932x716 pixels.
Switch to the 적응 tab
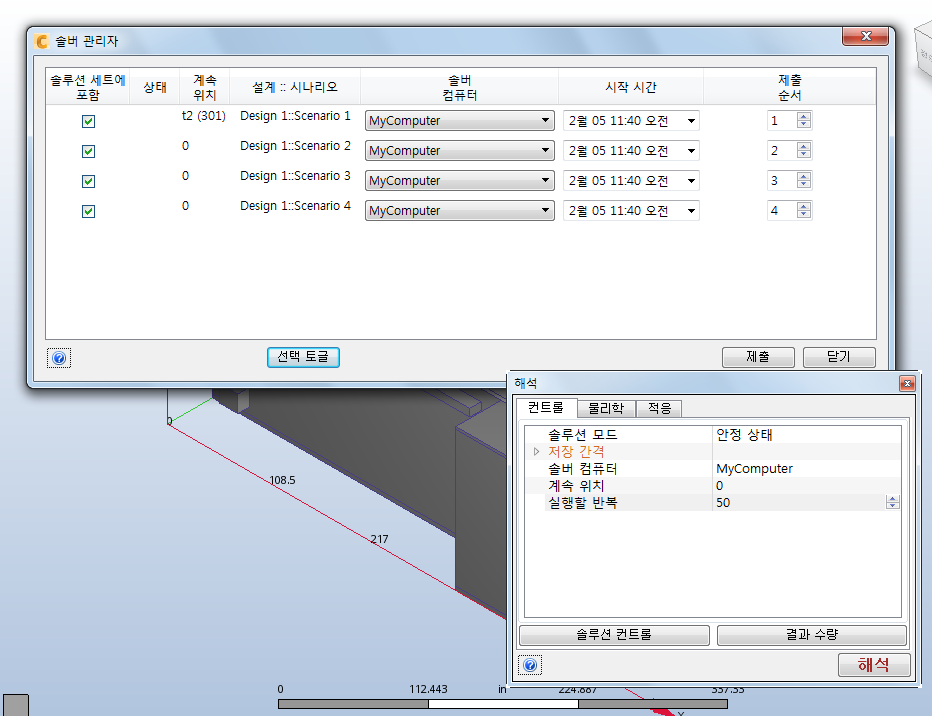659,409
